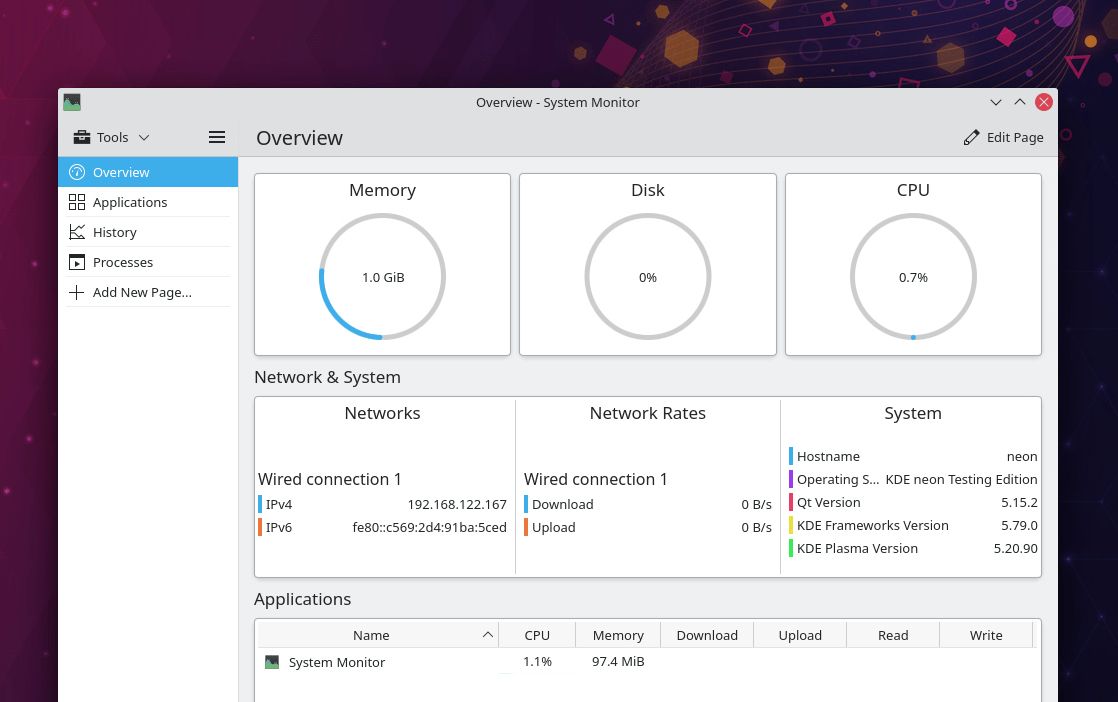The image size is (1118, 702).
Task: Click the IPv6 orange color marker
Action: point(260,527)
